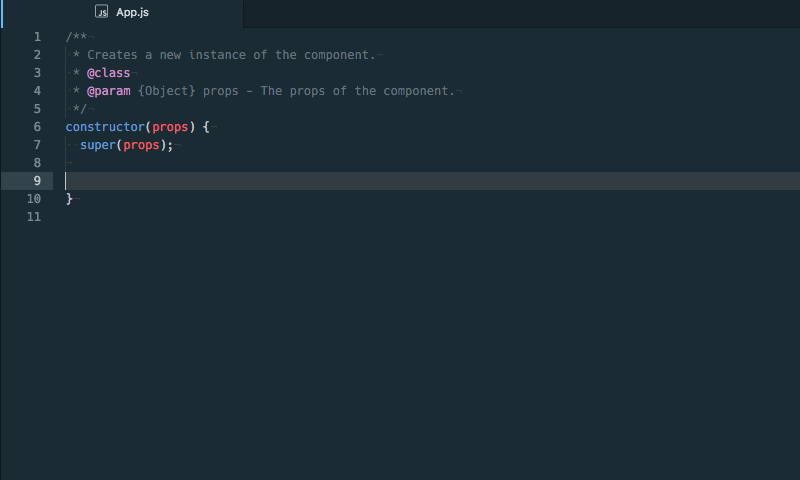The image size is (800, 480).
Task: Click the @class tag in comment
Action: 109,73
